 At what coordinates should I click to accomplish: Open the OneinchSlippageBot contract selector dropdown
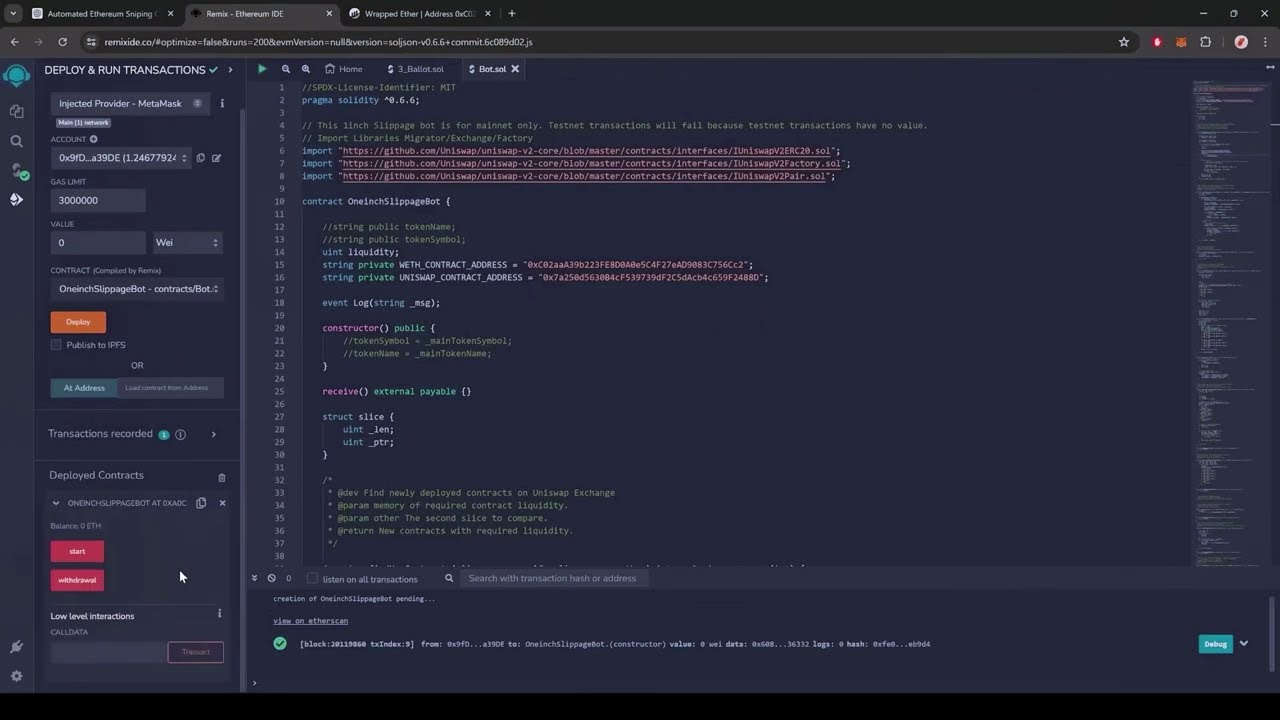tap(137, 289)
